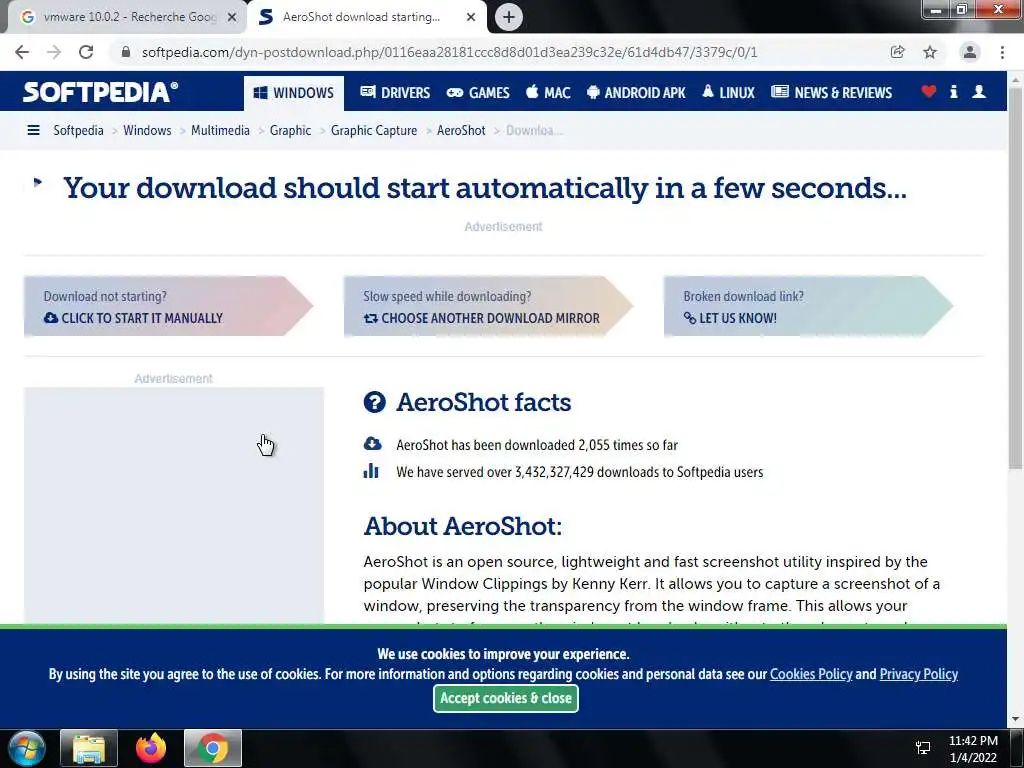Switch to the vmware 10.0.2 search tab
The width and height of the screenshot is (1024, 768).
coord(129,17)
